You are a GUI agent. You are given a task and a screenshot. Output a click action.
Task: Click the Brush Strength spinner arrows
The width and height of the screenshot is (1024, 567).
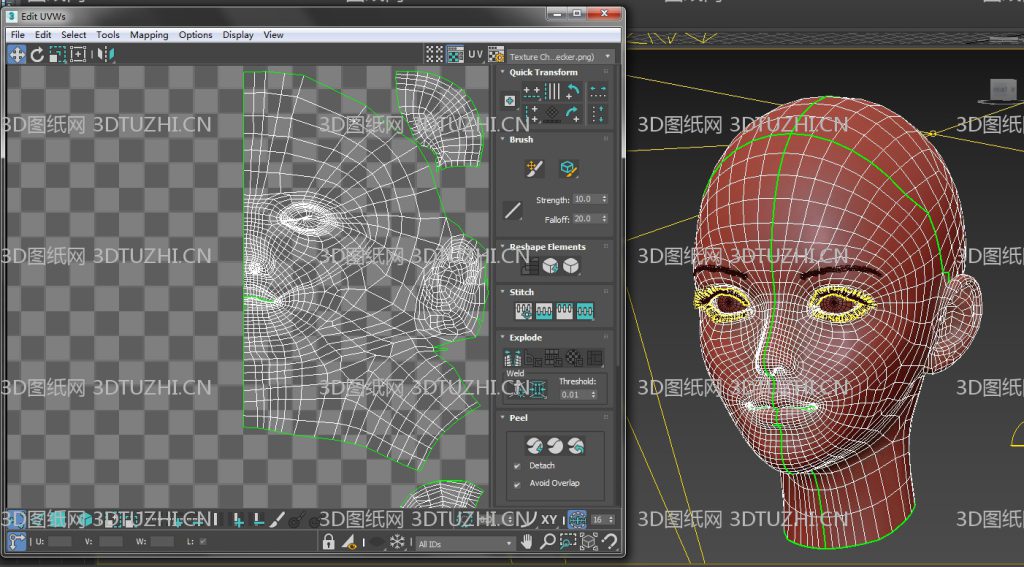click(x=603, y=199)
